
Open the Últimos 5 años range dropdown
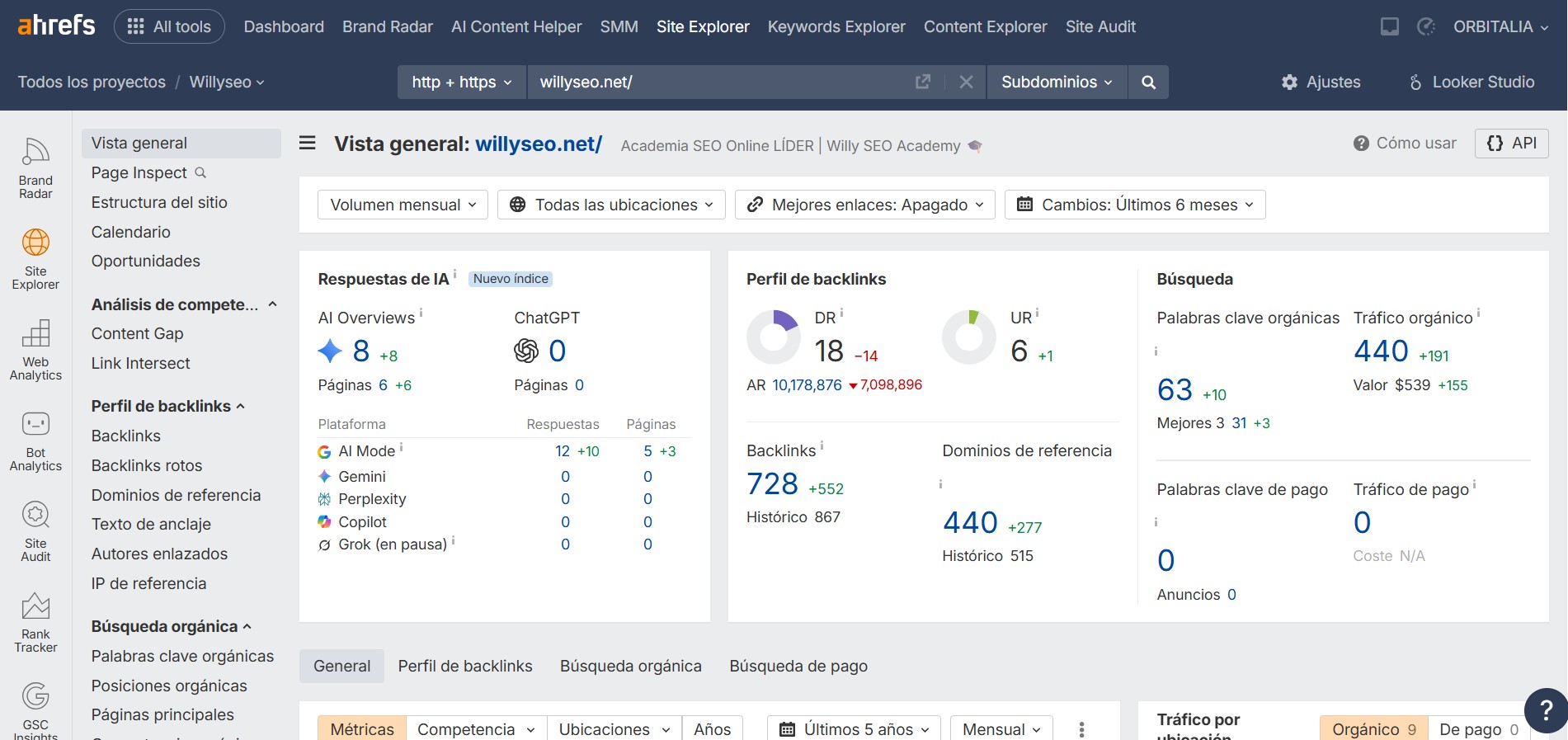[854, 729]
